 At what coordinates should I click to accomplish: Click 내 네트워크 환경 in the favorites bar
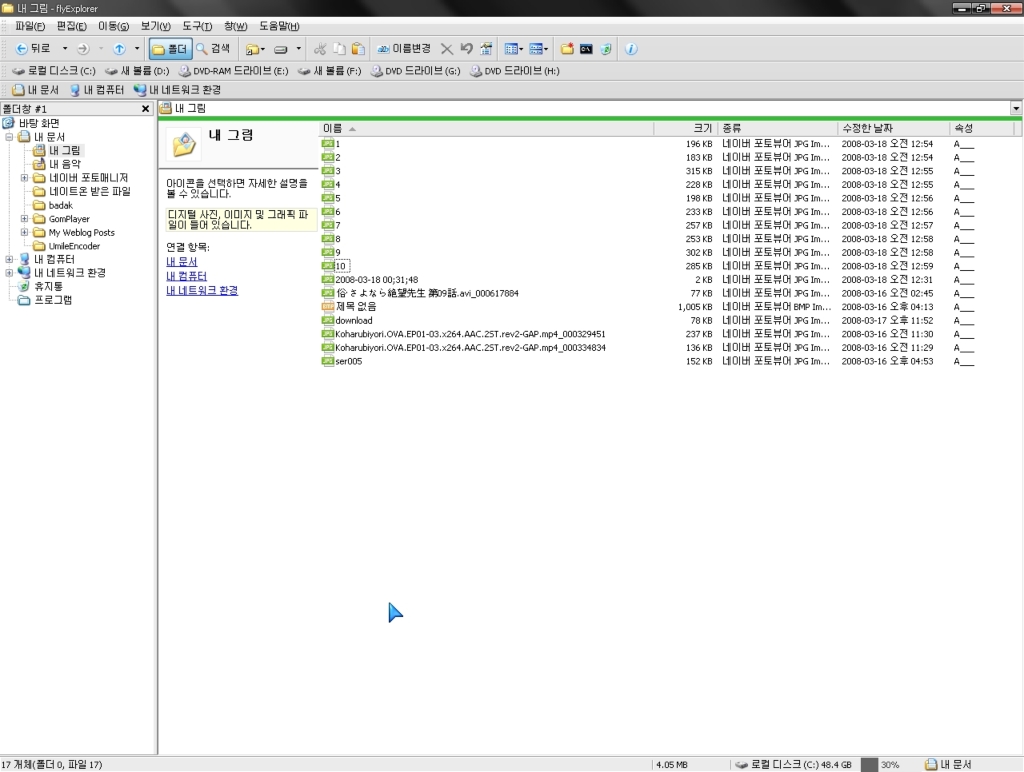pyautogui.click(x=177, y=89)
